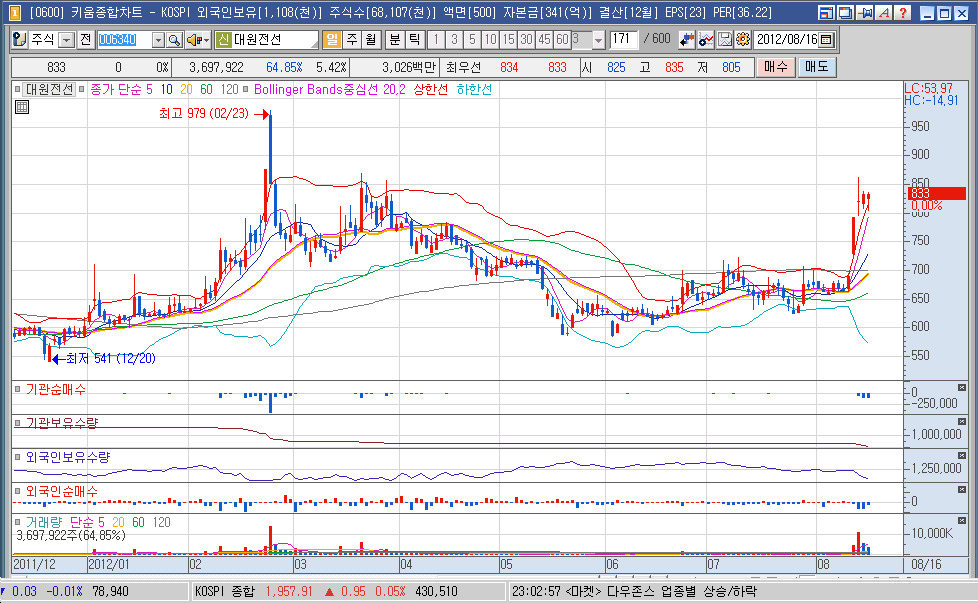Select the 5 interval button
Viewport: 978px width, 603px height.
[472, 40]
